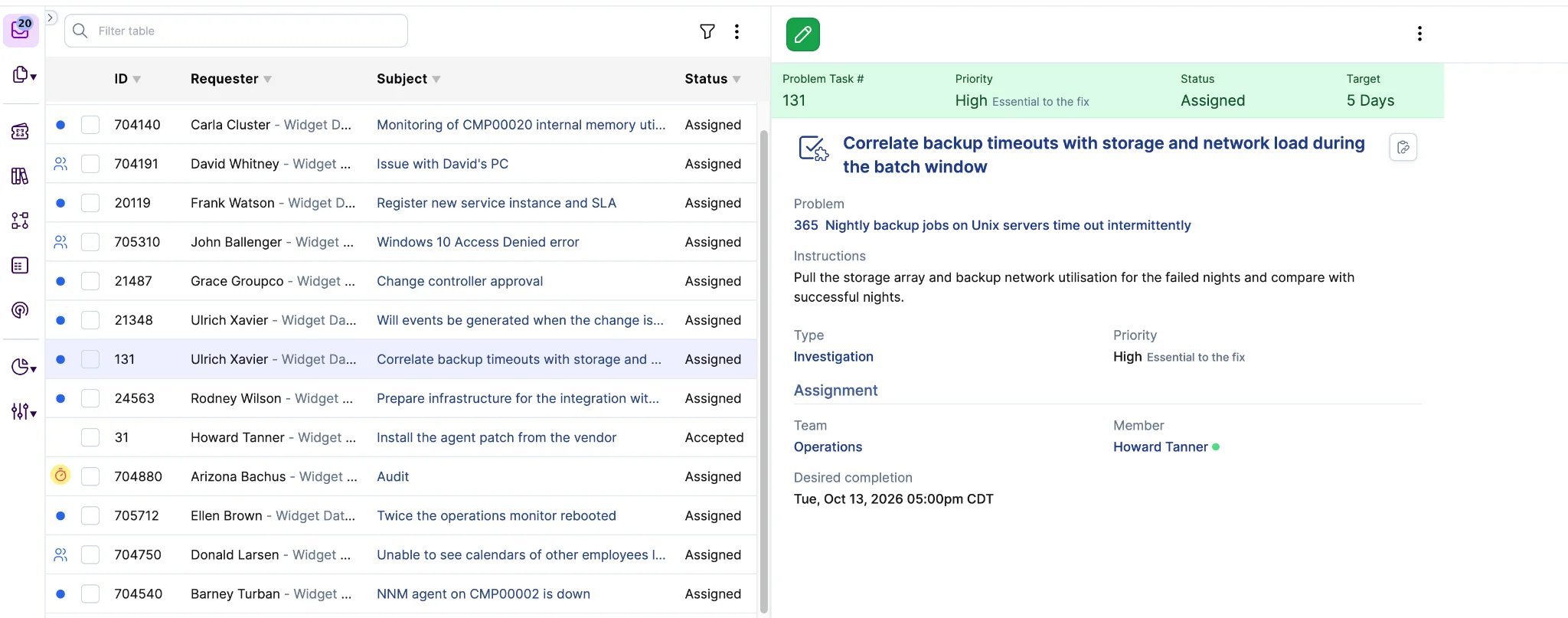Open the ticket icon in the sidebar

(x=21, y=132)
